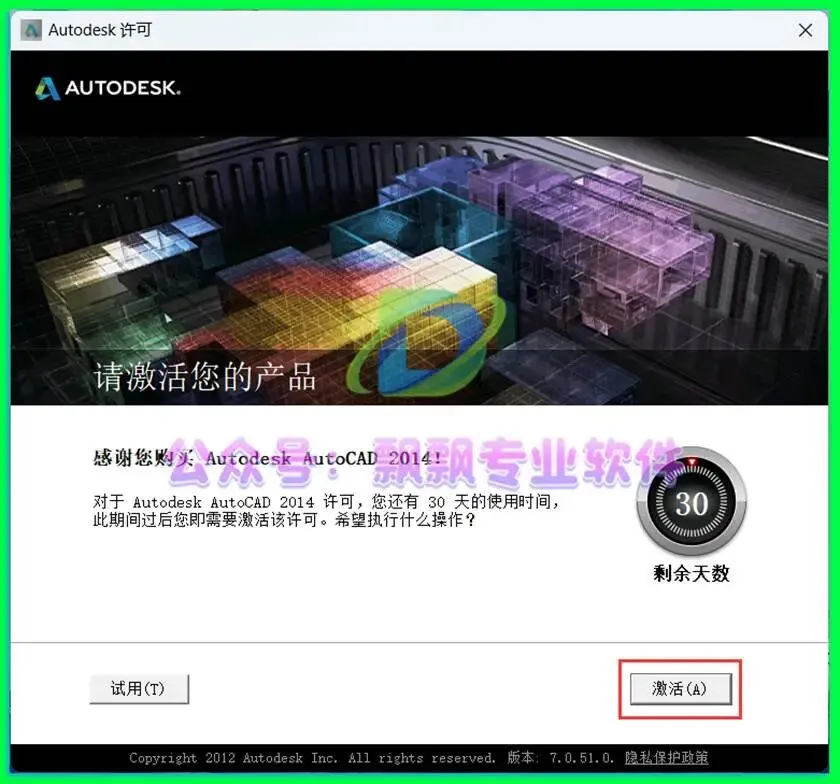
Task: Click the copyright 2012 Autodesk Inc. text
Action: [312, 758]
